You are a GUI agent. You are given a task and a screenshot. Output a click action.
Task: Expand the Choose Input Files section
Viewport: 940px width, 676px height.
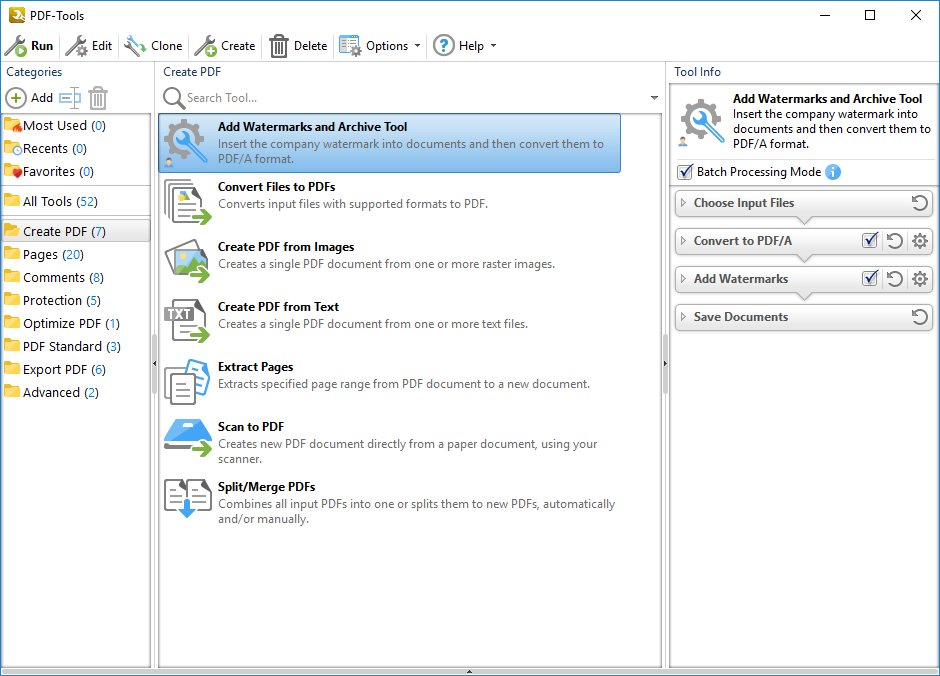point(684,203)
